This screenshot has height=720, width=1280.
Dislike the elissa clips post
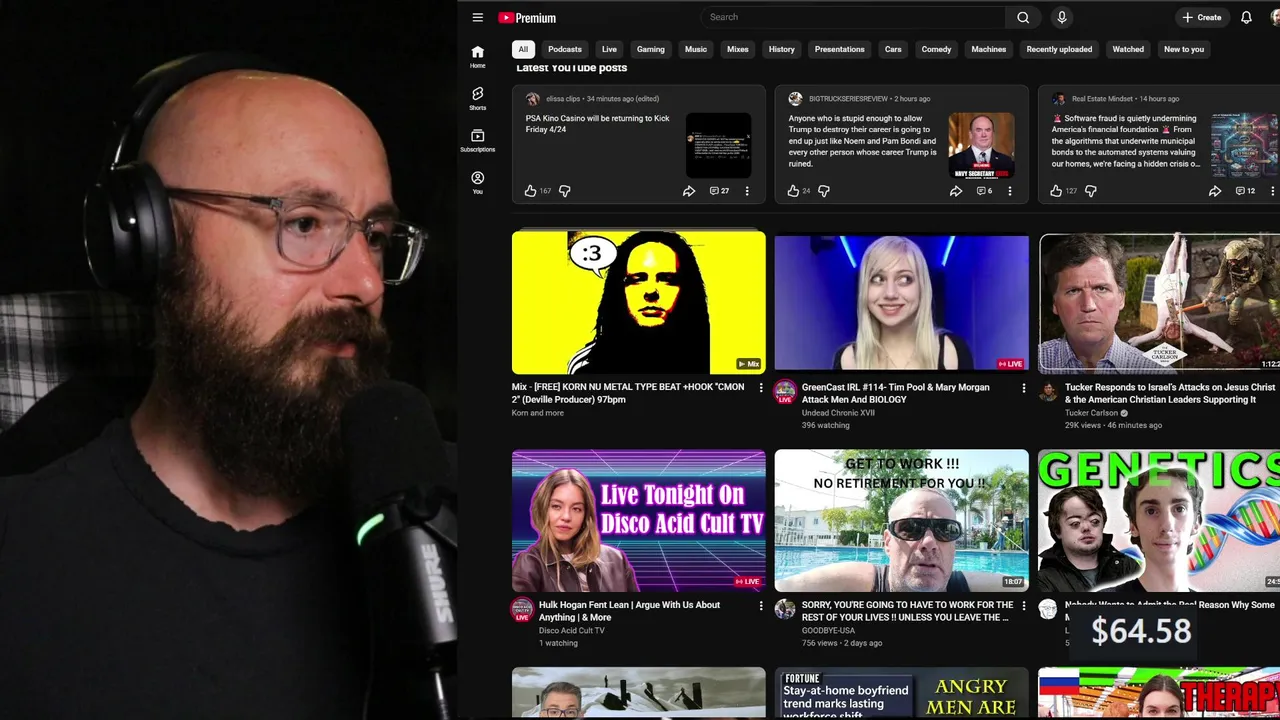tap(565, 191)
